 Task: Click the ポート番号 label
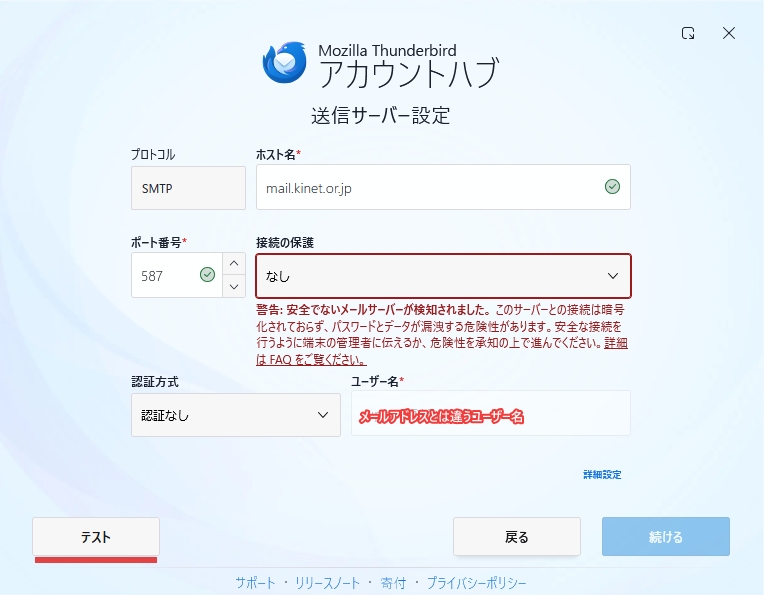pos(159,242)
